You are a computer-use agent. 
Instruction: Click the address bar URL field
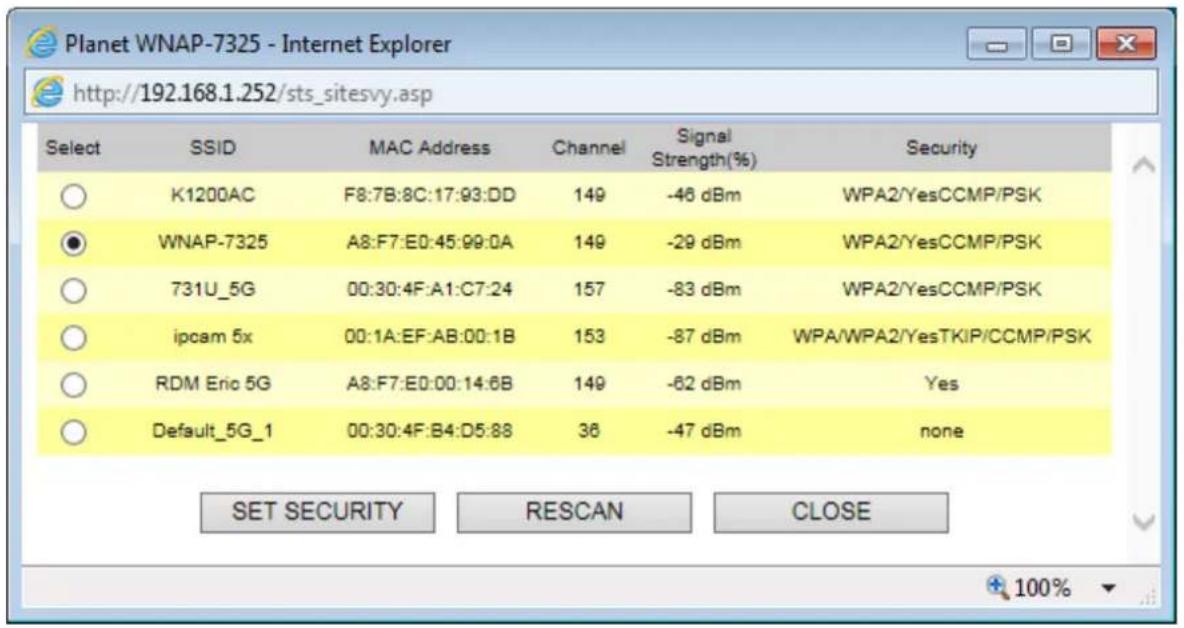(x=590, y=94)
